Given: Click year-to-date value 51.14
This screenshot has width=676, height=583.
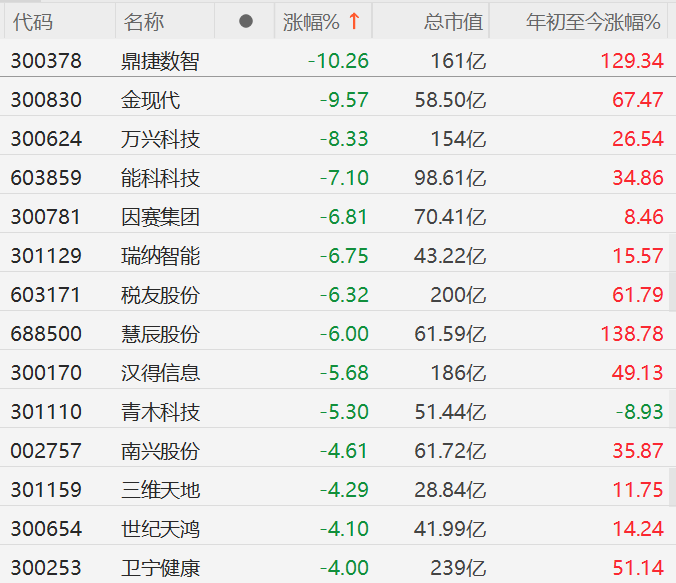Looking at the screenshot, I should click(638, 568).
